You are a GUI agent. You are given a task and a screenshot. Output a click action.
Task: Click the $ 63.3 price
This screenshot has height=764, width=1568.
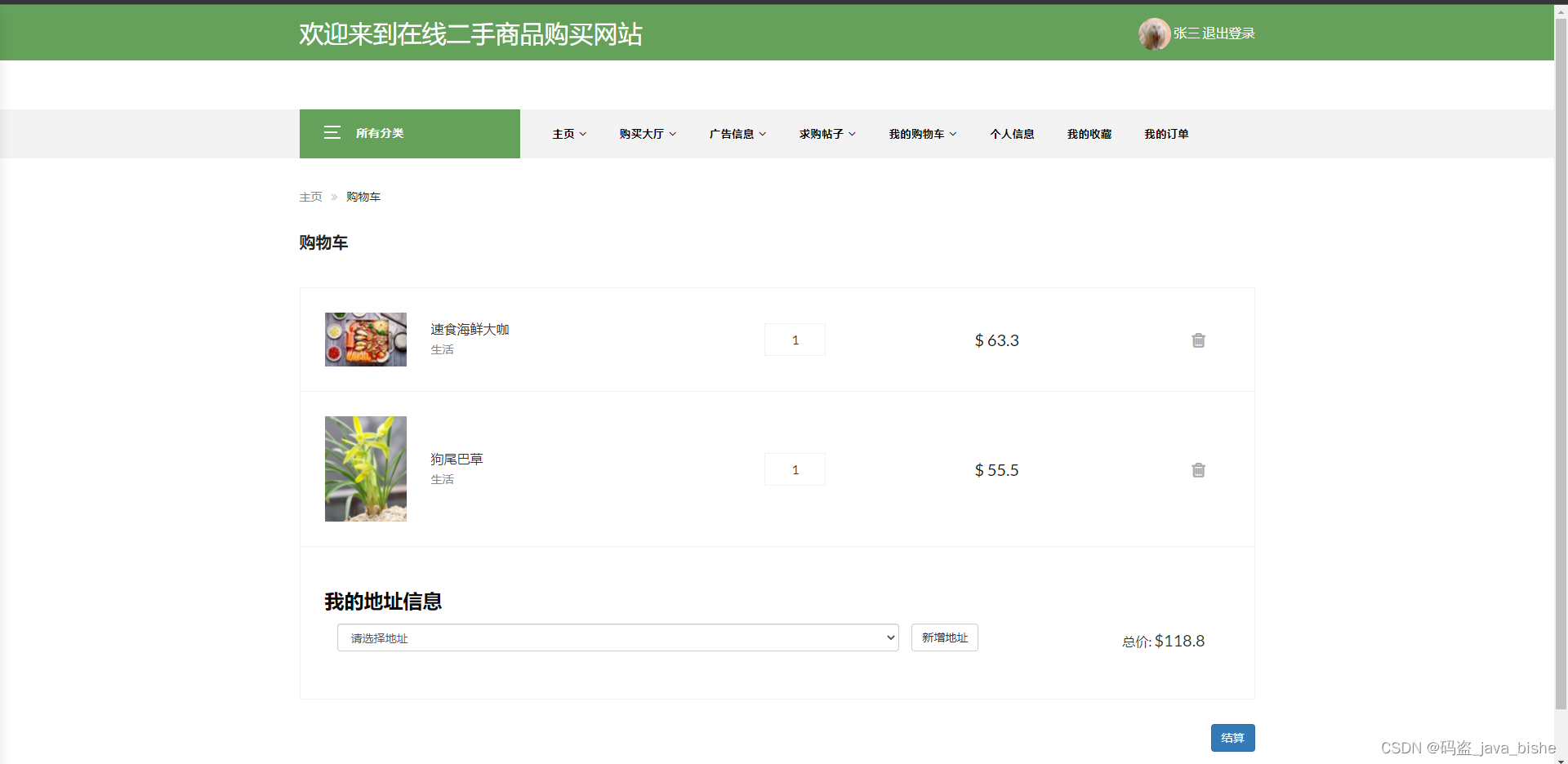(x=997, y=340)
